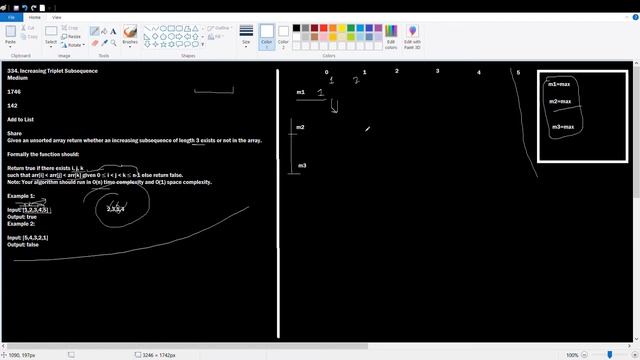
Task: Click the Brushes tool icon
Action: (x=130, y=32)
